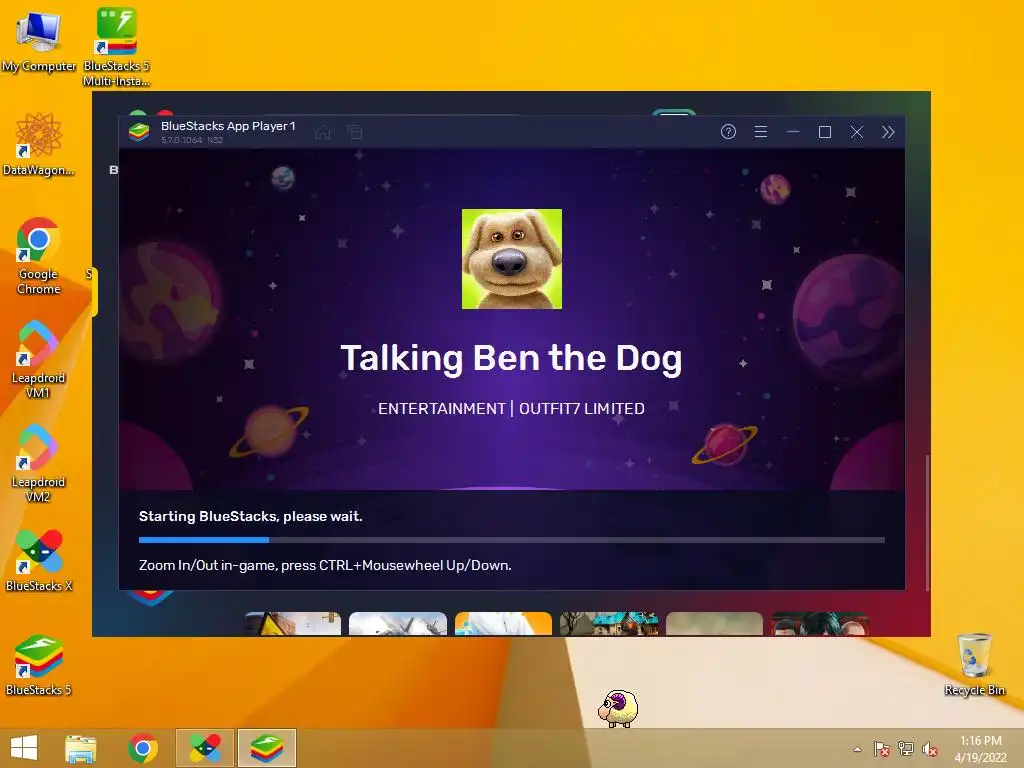Select the Leapdroid VM1 desktop icon
The height and width of the screenshot is (768, 1024).
(38, 359)
